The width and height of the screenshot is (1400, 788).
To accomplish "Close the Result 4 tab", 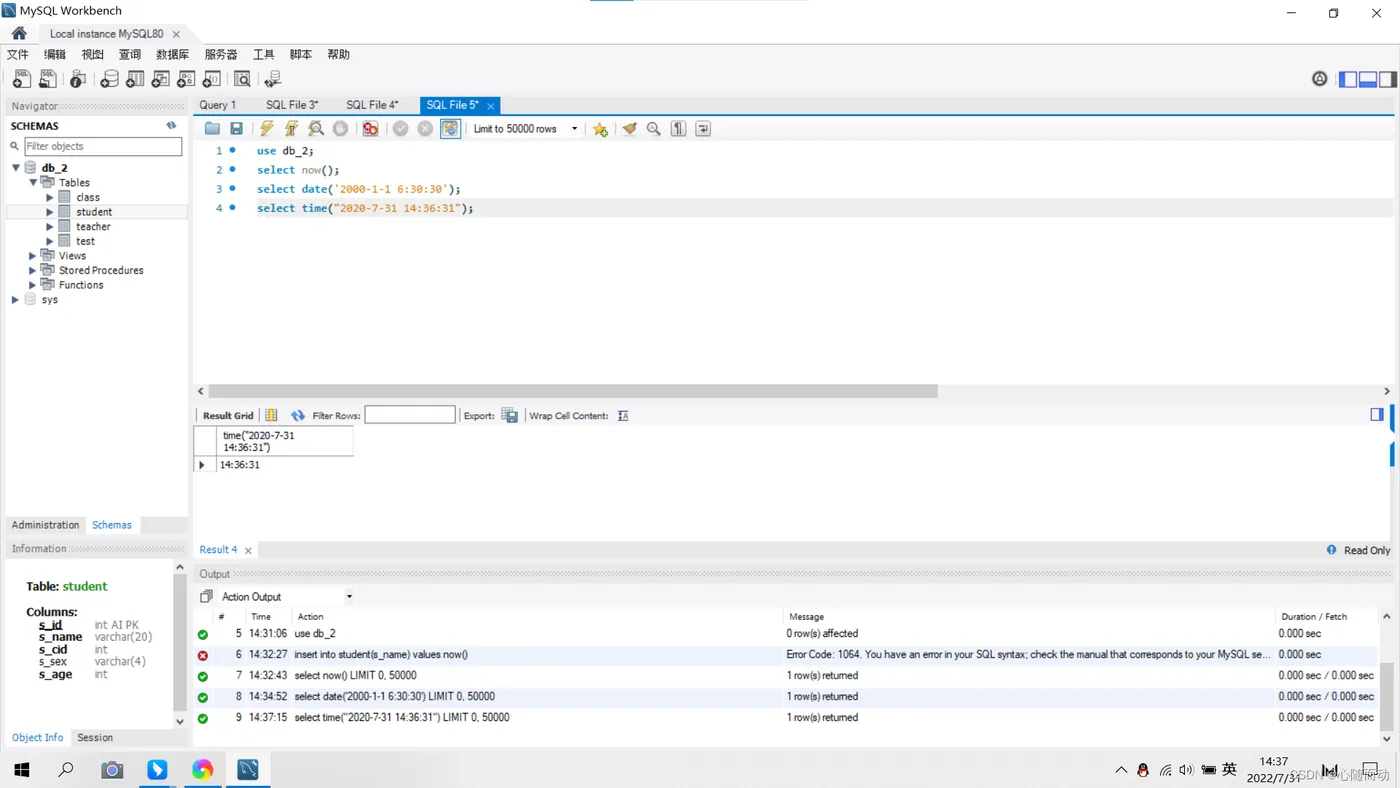I will [249, 551].
